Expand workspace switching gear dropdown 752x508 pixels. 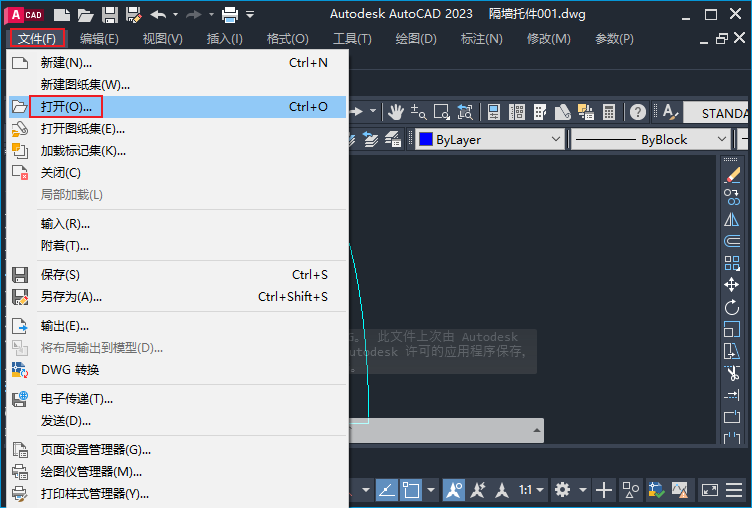(583, 490)
